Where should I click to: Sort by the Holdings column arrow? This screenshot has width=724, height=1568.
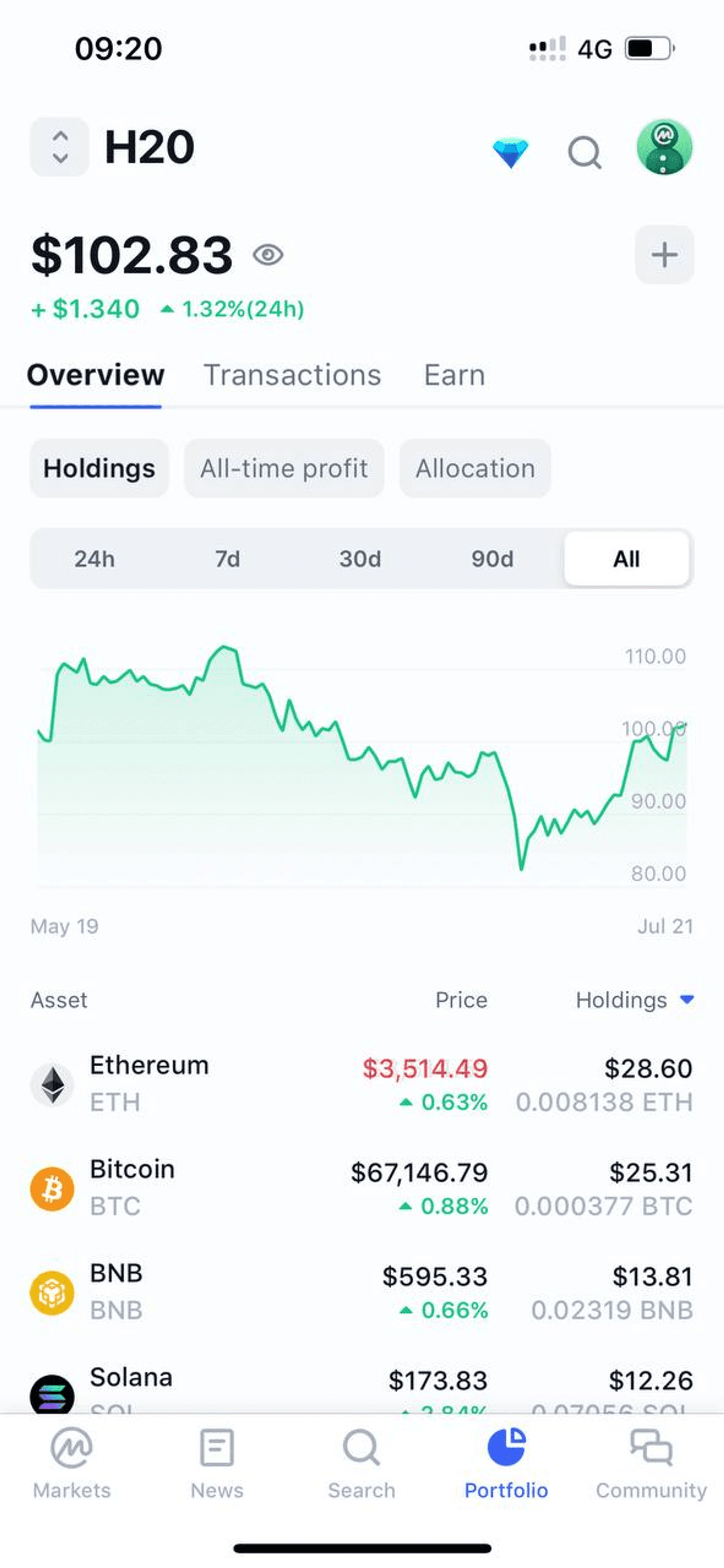(x=687, y=999)
